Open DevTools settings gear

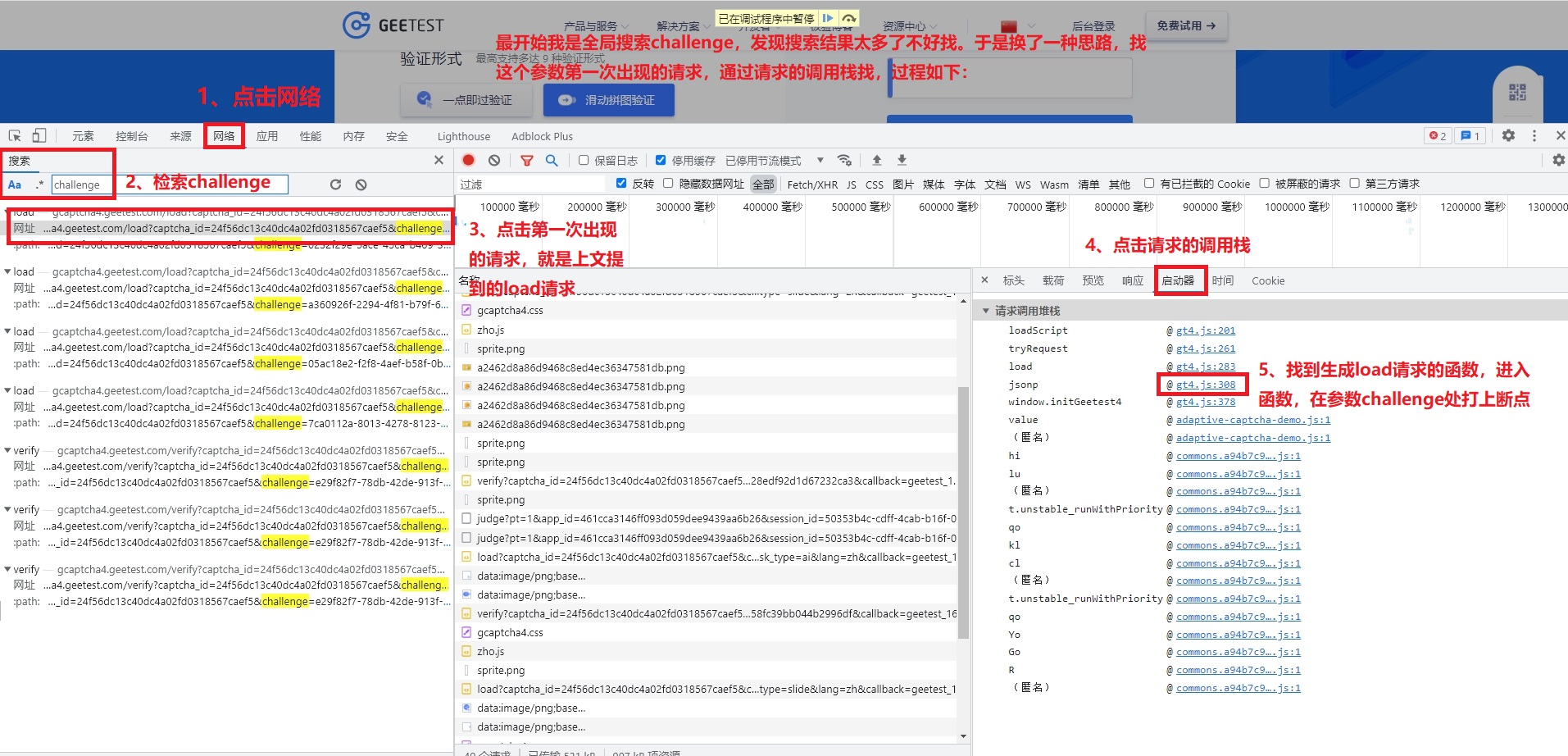pyautogui.click(x=1508, y=136)
